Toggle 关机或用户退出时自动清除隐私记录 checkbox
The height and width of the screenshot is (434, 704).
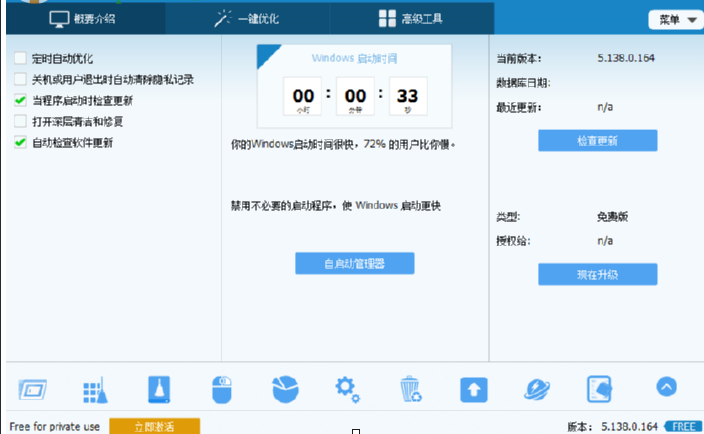(20, 79)
